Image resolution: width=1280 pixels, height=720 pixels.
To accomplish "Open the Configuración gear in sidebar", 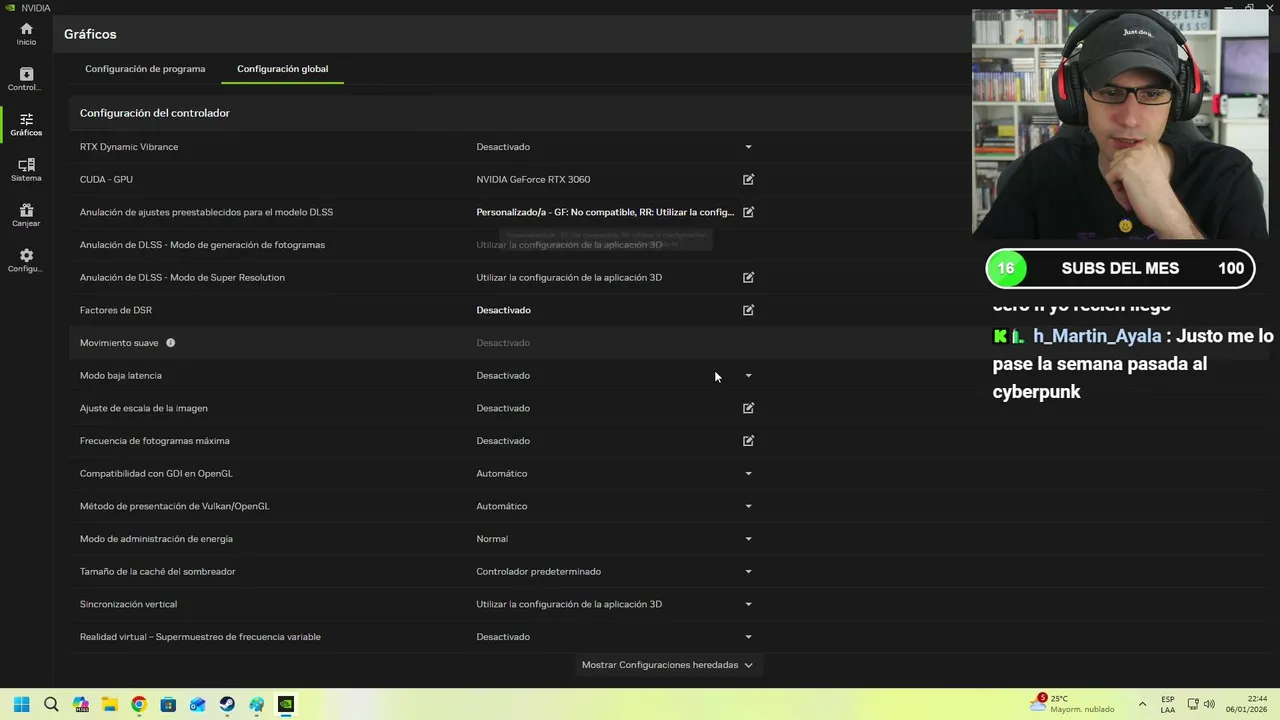I will coord(26,261).
